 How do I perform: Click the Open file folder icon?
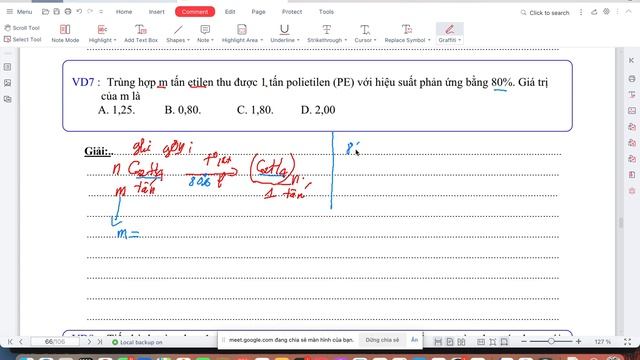pyautogui.click(x=45, y=12)
